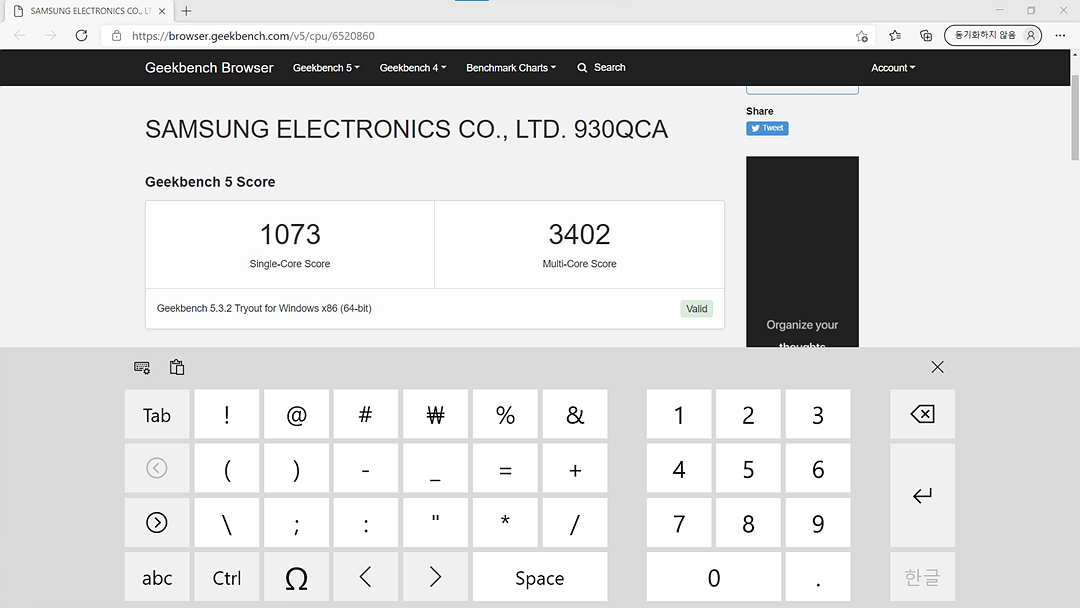
Task: Tap the # symbol key
Action: (x=366, y=414)
